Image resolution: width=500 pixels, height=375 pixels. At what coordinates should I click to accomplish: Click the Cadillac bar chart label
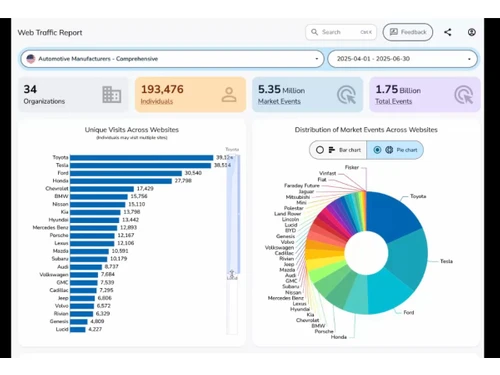click(x=59, y=290)
